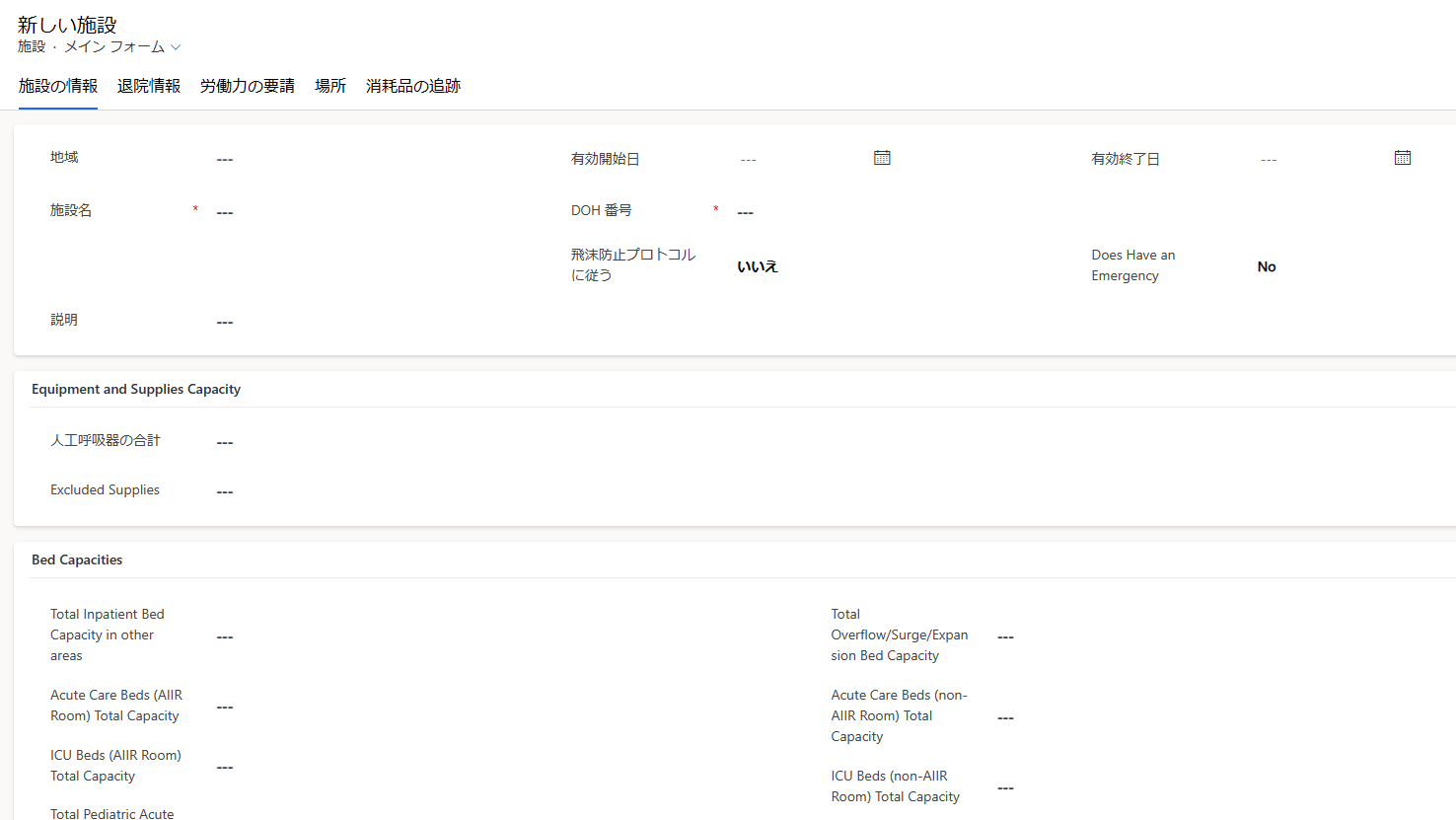Expand the メイン フォーム form selector chevron

pos(176,47)
